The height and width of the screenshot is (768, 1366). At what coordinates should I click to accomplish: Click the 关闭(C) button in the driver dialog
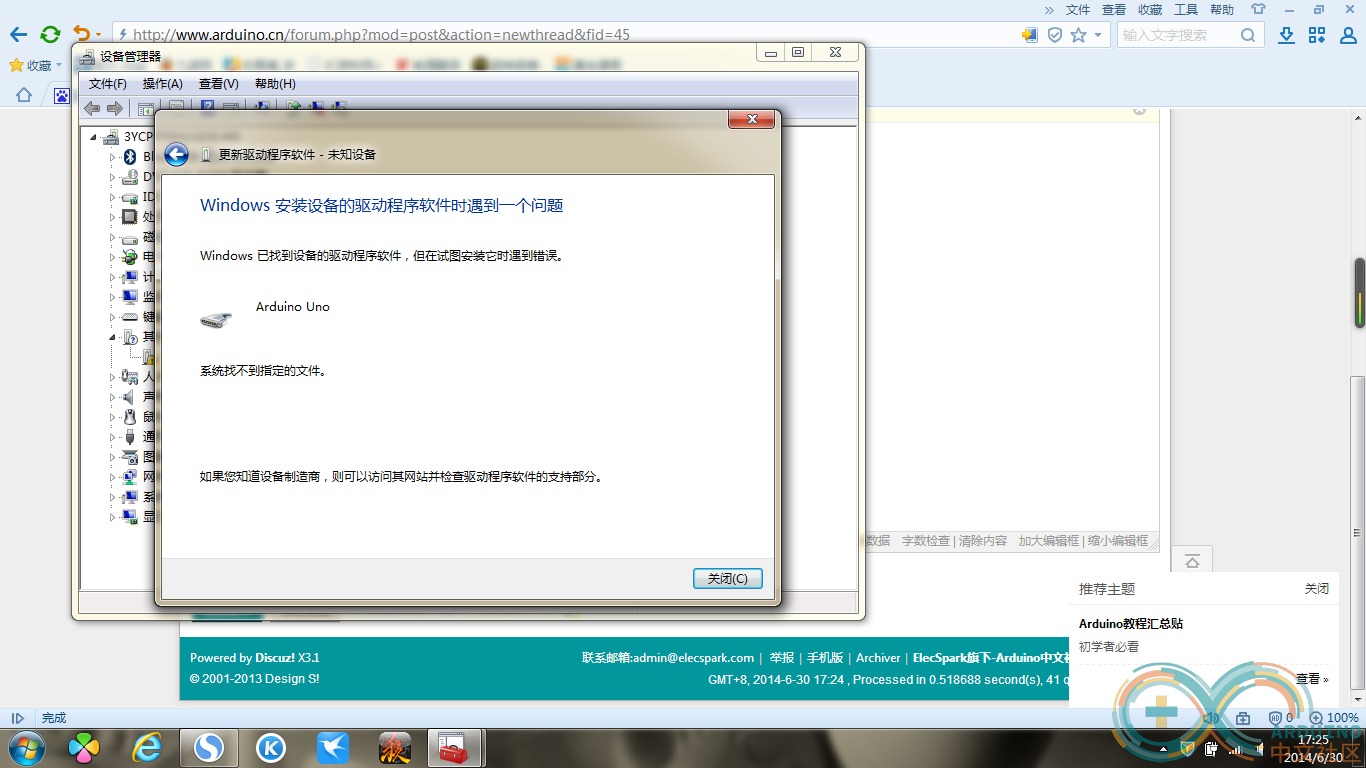pyautogui.click(x=728, y=578)
